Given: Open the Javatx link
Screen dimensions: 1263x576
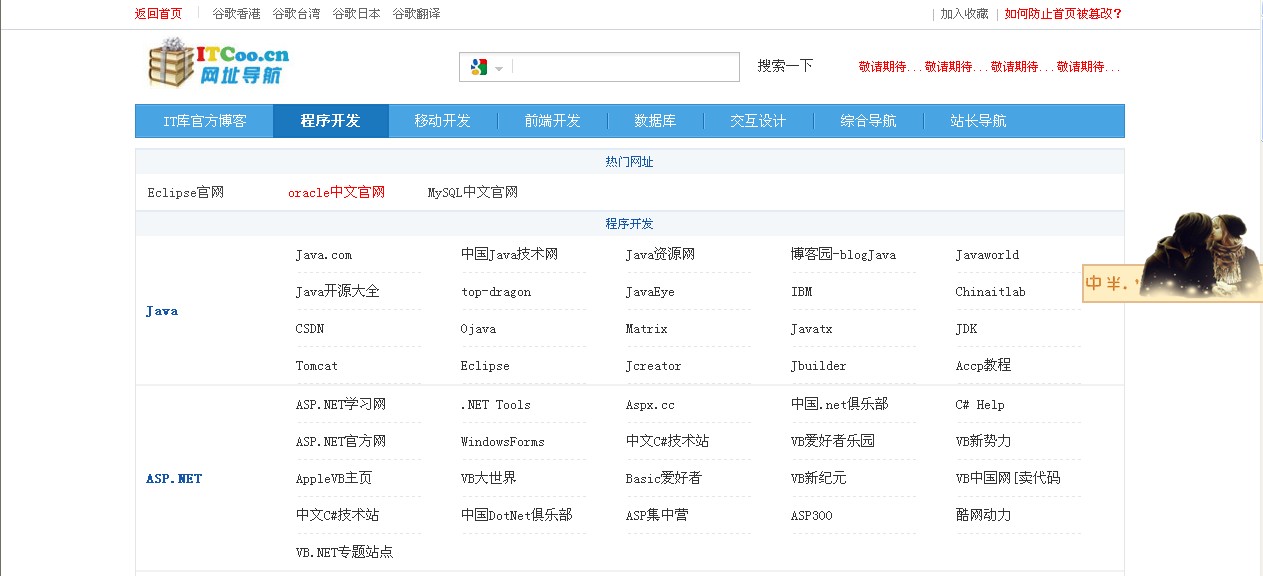Looking at the screenshot, I should (x=812, y=329).
